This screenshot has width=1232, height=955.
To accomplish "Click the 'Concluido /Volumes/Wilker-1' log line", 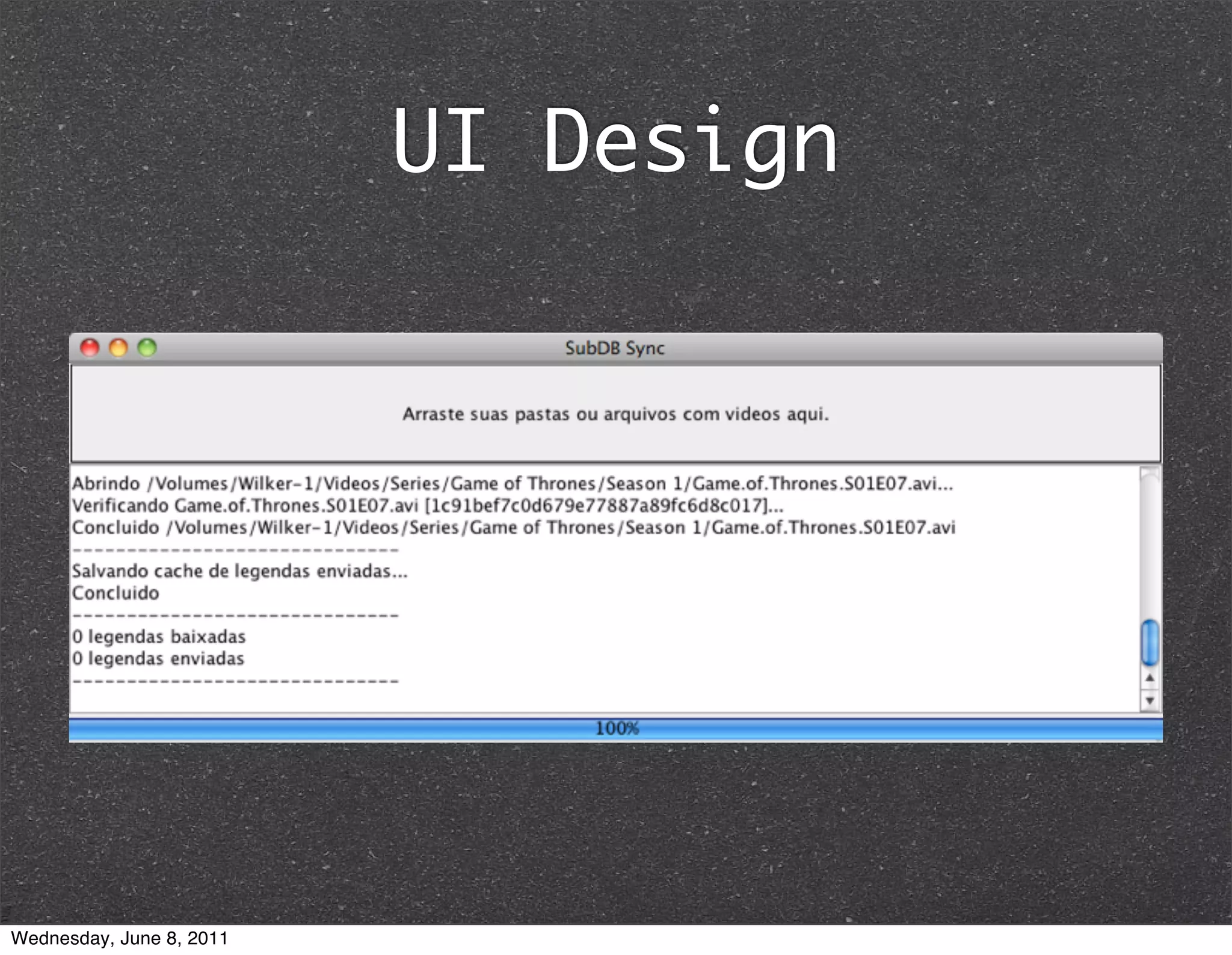I will 514,528.
